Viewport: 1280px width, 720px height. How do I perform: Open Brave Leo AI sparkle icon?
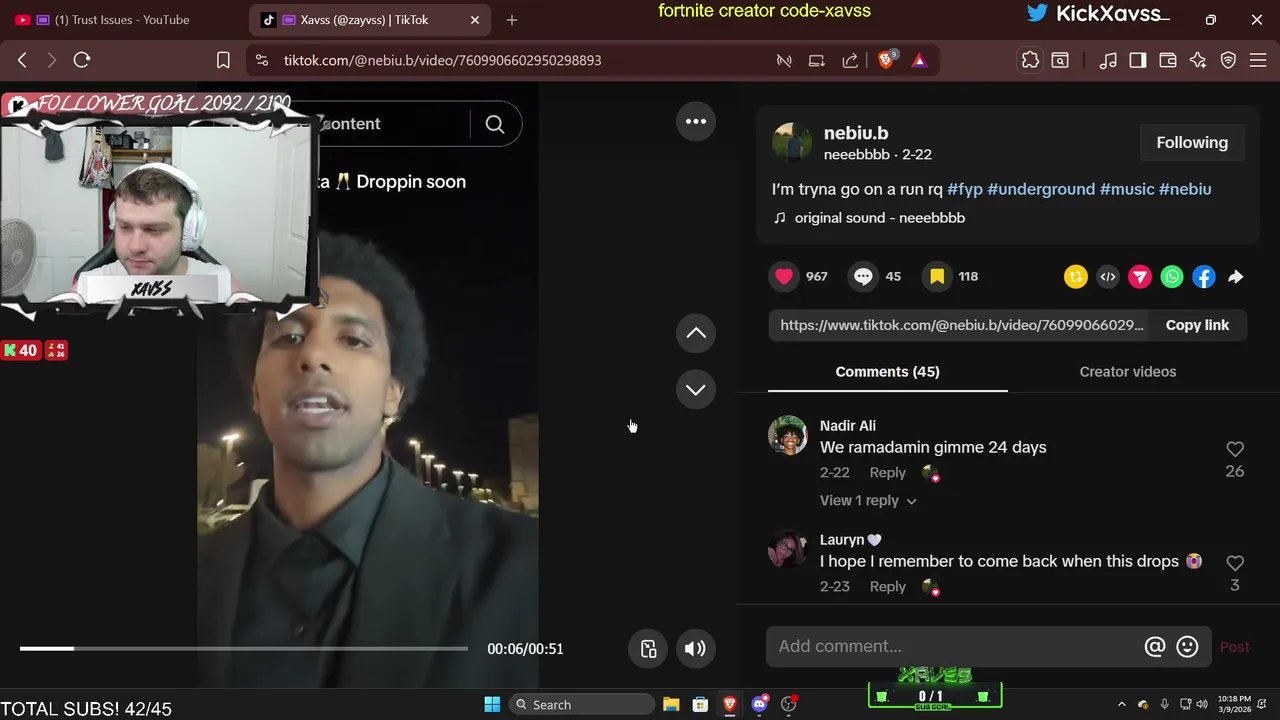(x=1198, y=60)
